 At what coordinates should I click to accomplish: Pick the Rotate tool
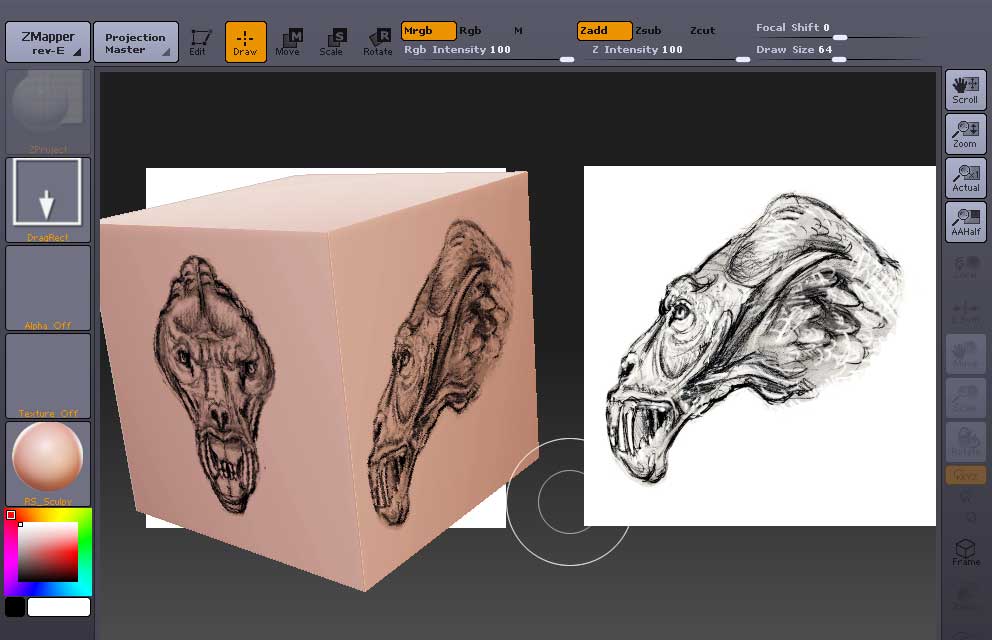point(378,42)
